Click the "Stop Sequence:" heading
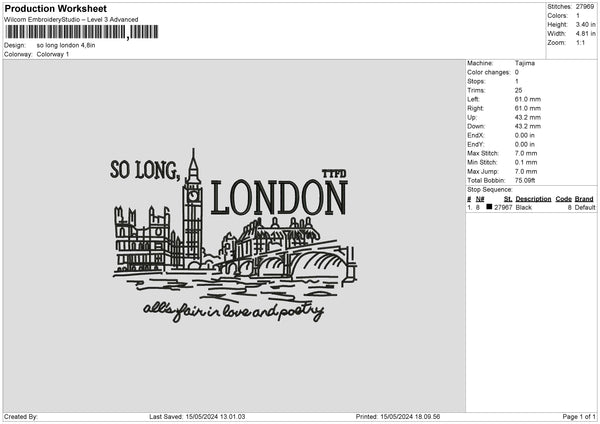600x424 pixels. [x=489, y=190]
